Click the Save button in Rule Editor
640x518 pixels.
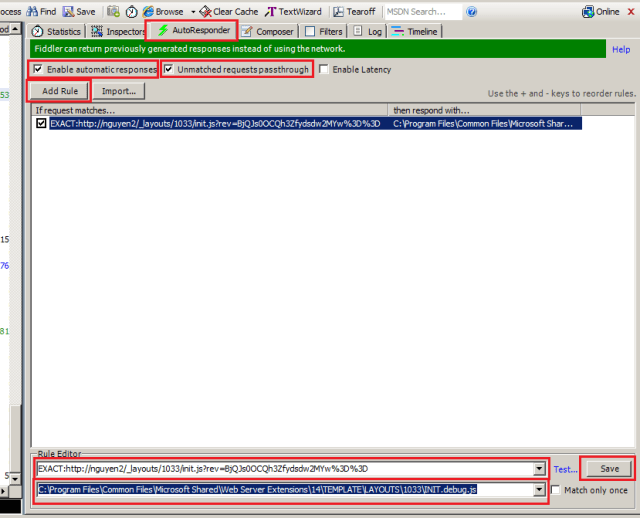coord(608,468)
